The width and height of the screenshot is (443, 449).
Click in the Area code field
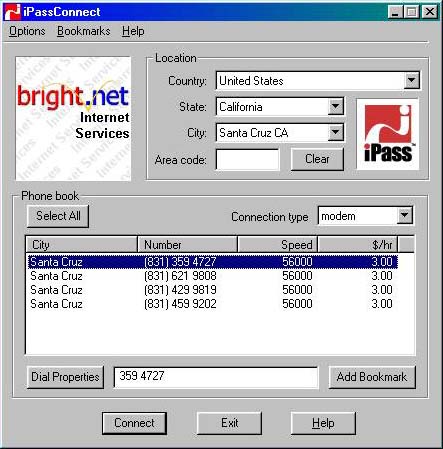(247, 159)
